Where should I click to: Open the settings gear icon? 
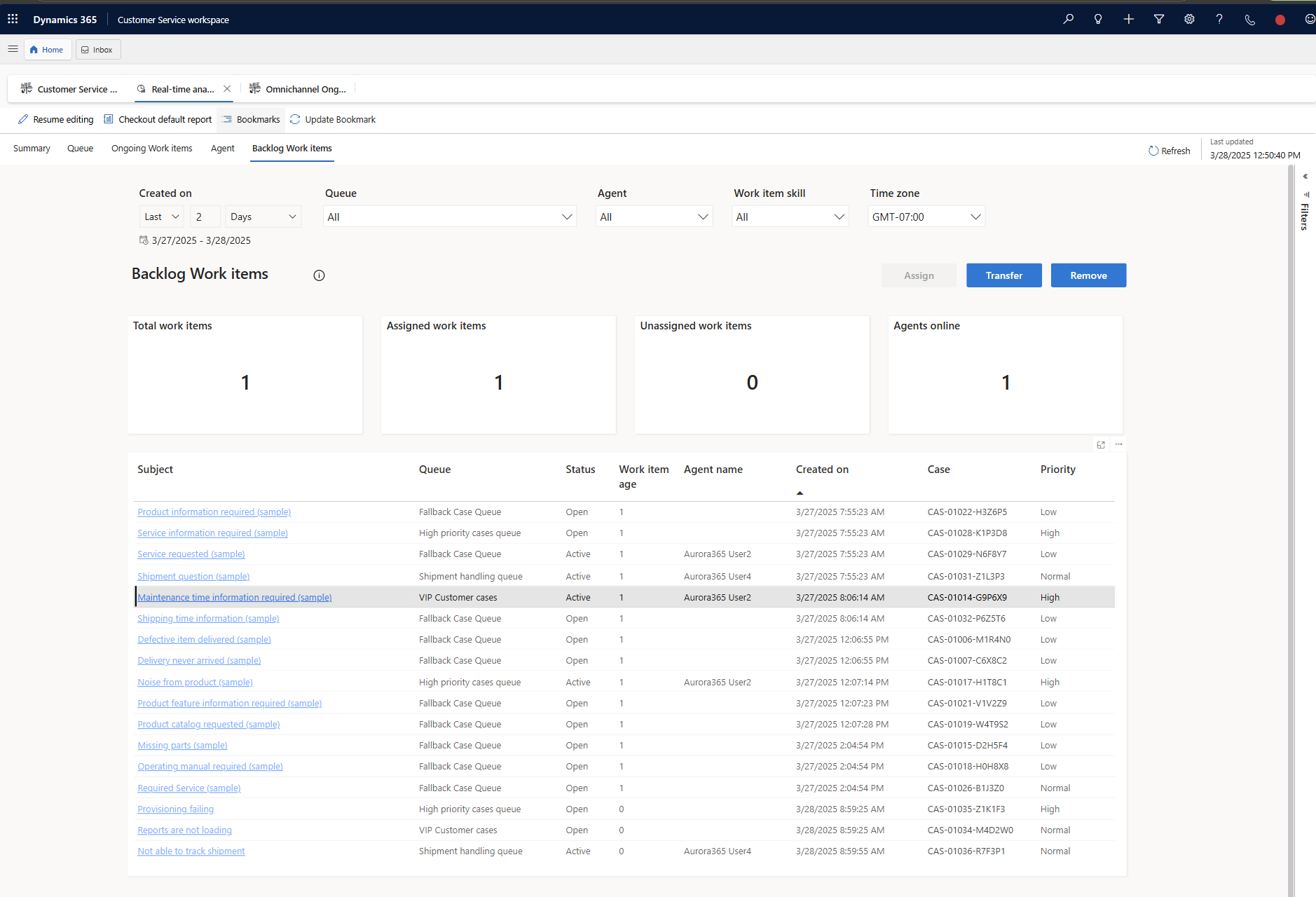(x=1189, y=19)
